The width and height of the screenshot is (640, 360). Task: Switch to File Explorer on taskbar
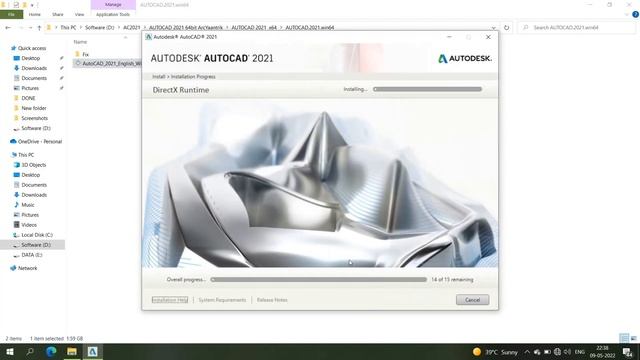pos(72,351)
